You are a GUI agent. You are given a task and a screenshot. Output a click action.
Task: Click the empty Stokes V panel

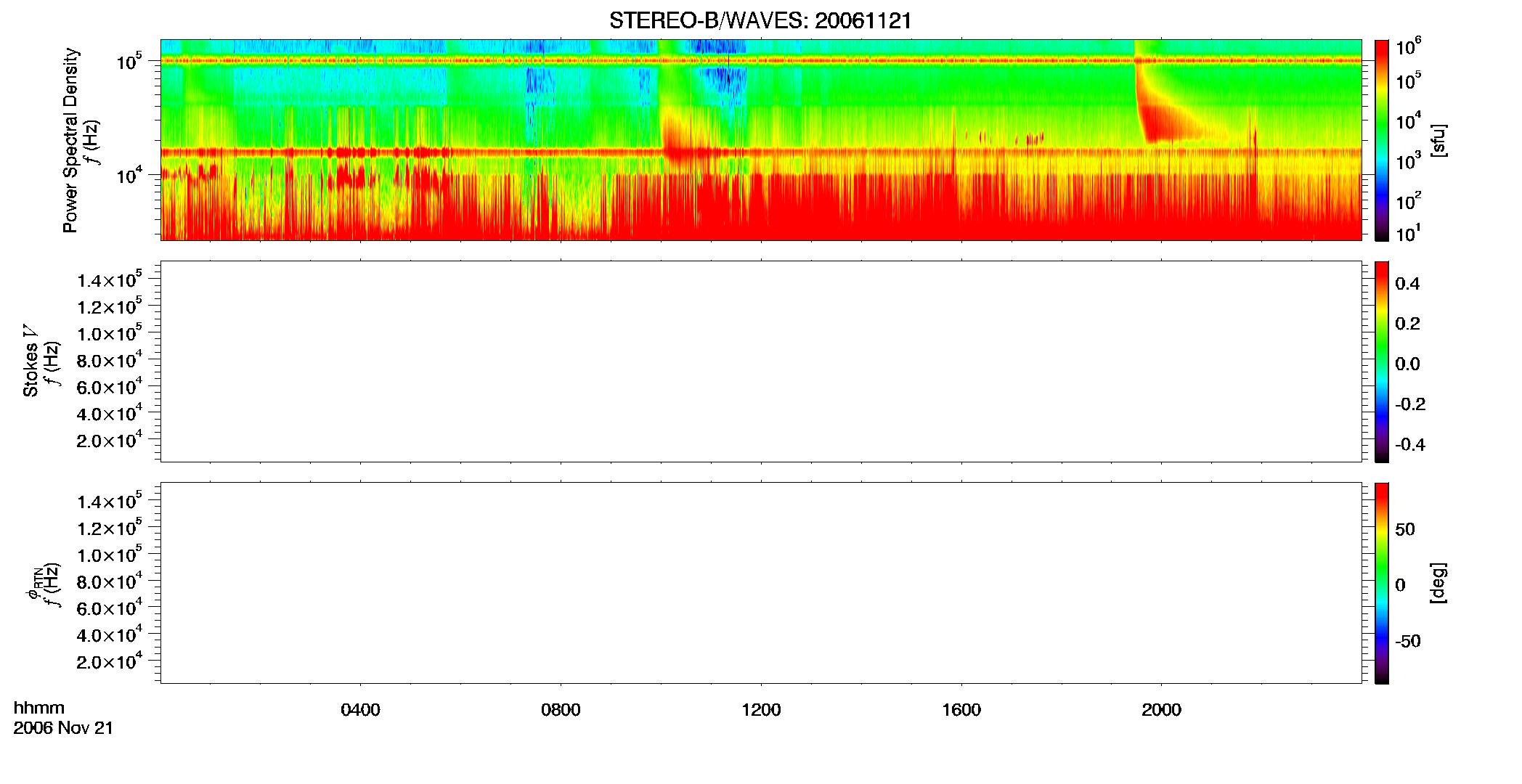tap(761, 362)
